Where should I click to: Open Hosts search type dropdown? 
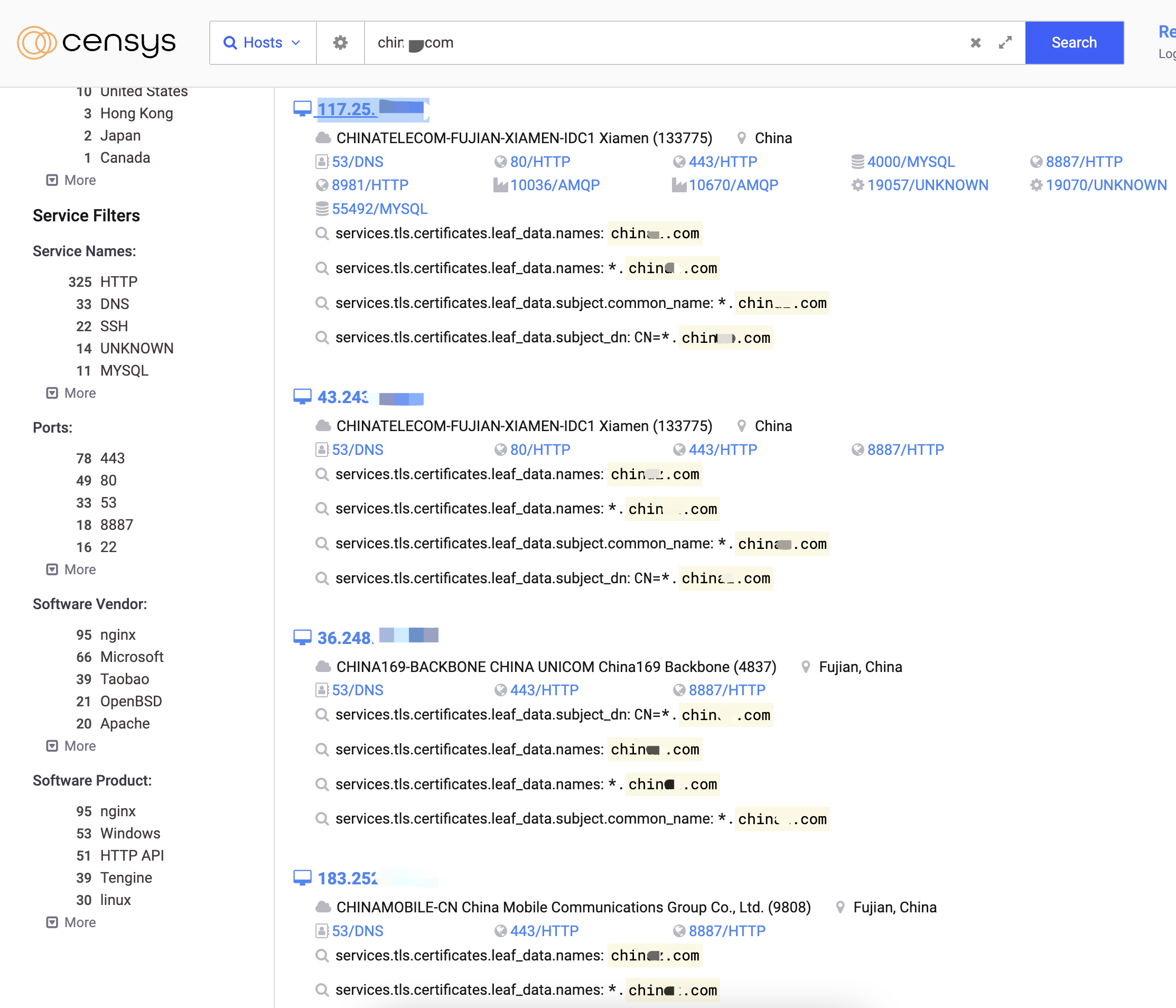262,43
